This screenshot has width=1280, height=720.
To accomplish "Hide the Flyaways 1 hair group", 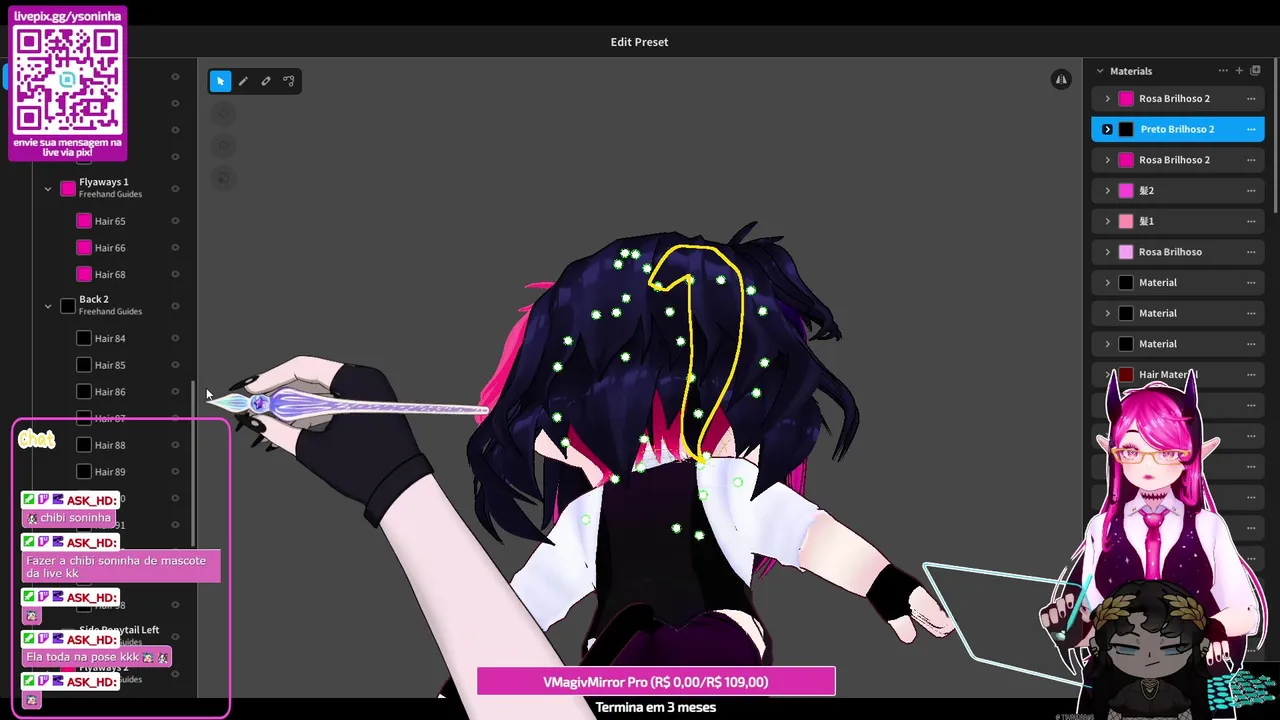I will tap(175, 188).
